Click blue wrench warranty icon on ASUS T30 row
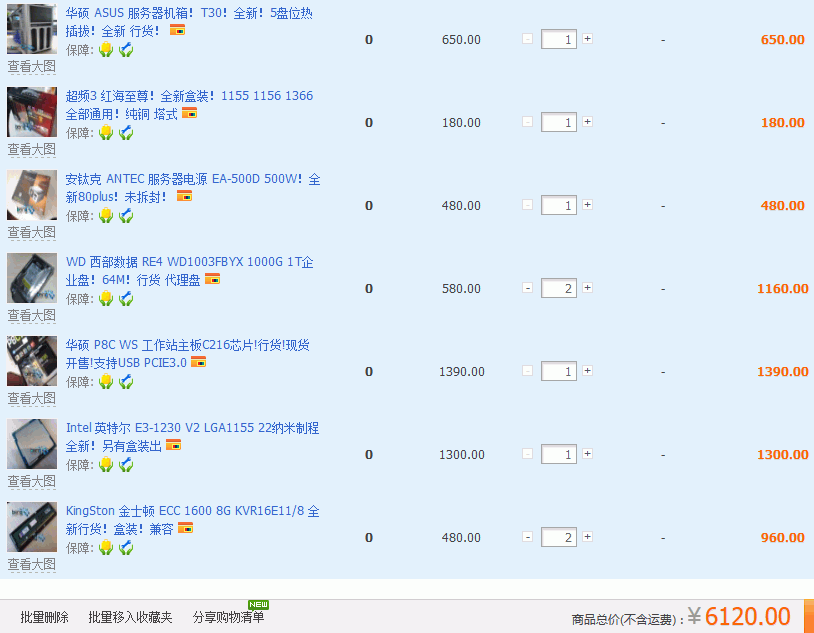This screenshot has height=633, width=814. (x=126, y=50)
